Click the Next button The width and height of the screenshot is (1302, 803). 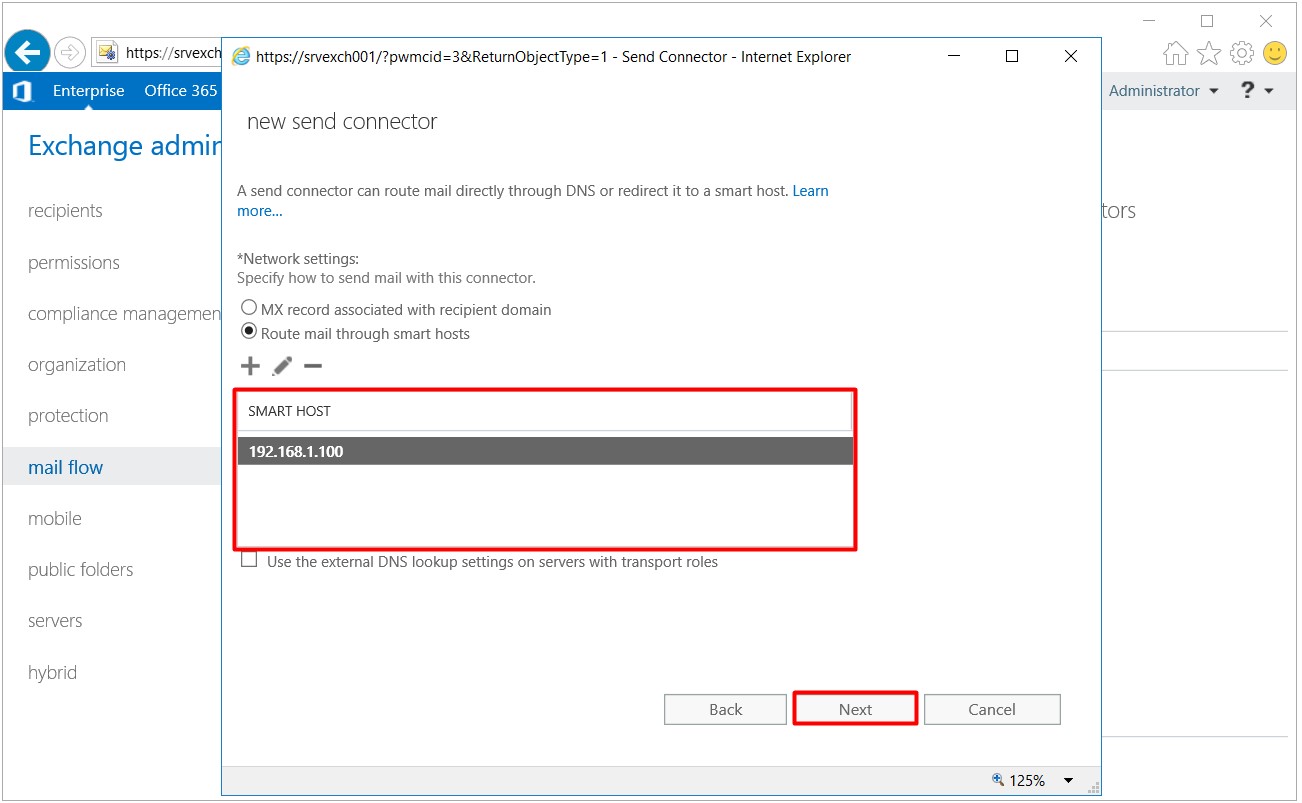(x=855, y=709)
